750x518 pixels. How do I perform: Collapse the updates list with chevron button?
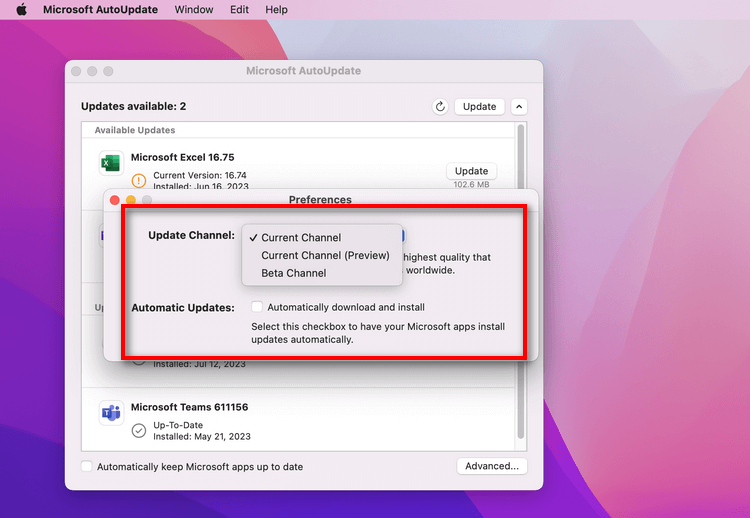tap(519, 106)
